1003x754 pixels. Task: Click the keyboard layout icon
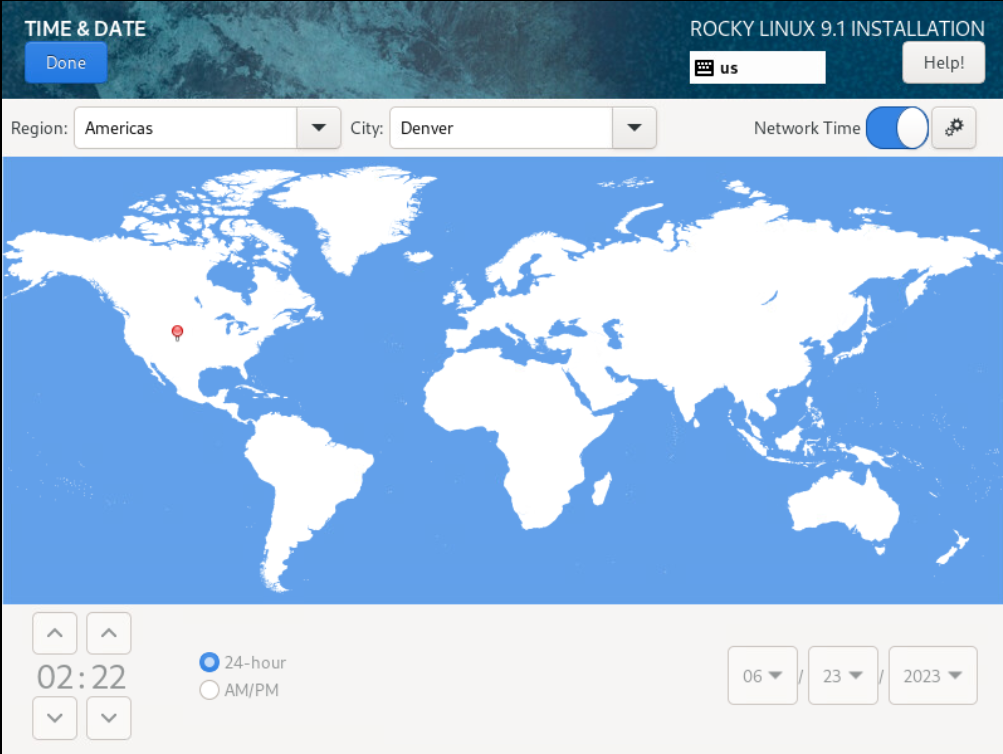click(x=704, y=68)
